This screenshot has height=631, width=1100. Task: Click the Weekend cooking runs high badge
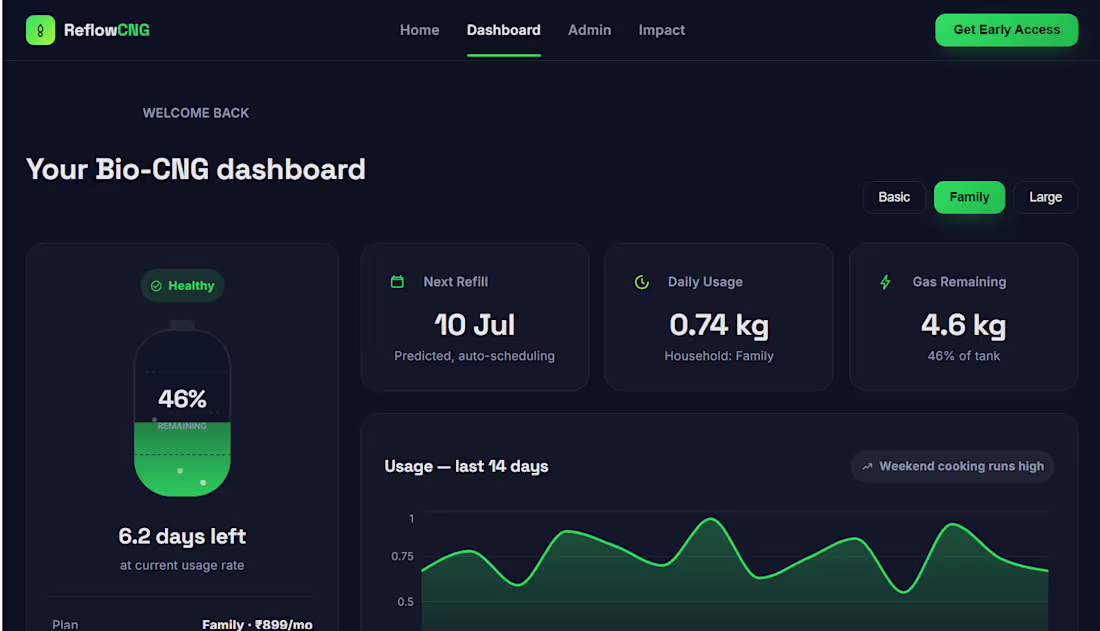pos(952,466)
